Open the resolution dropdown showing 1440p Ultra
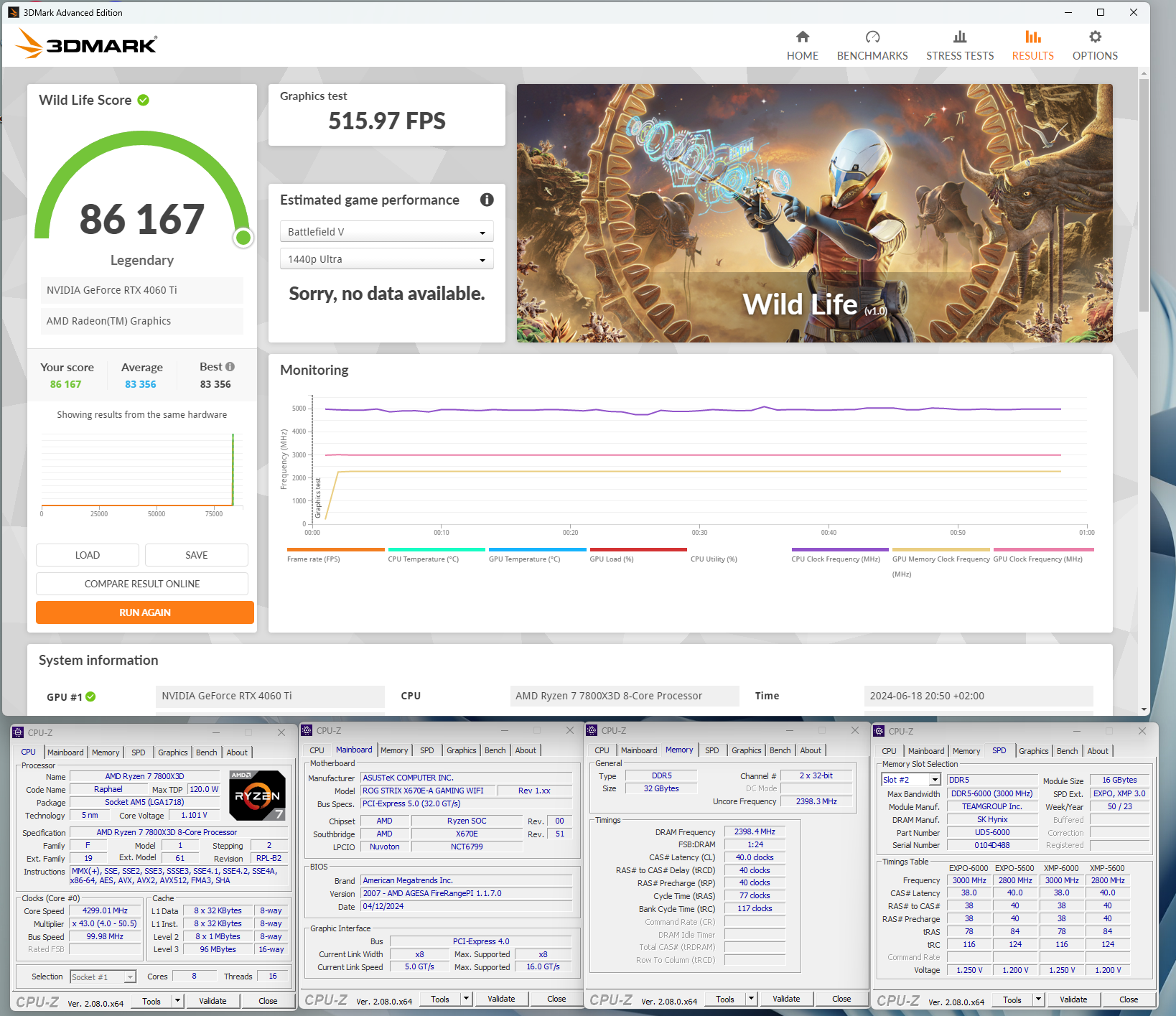 click(386, 259)
